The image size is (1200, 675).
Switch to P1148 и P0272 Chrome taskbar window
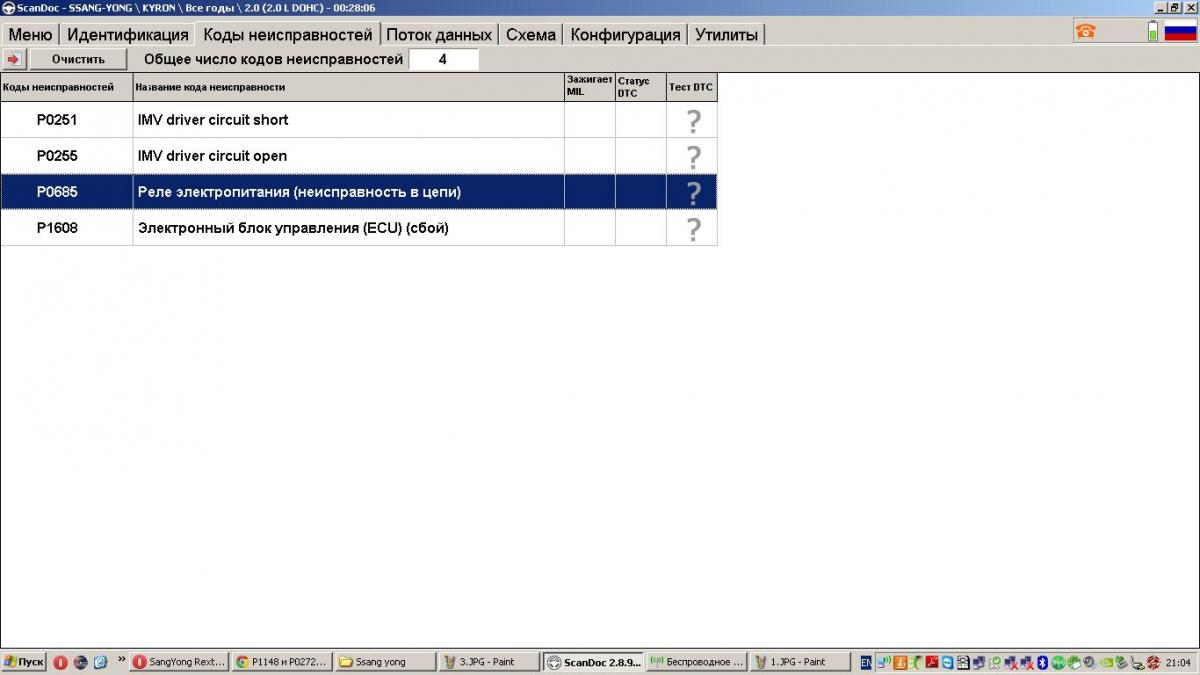(283, 662)
